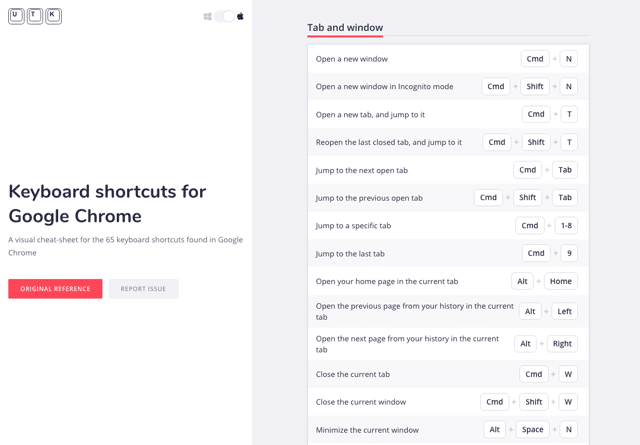Click the Right key badge
This screenshot has width=640, height=445.
coord(562,344)
